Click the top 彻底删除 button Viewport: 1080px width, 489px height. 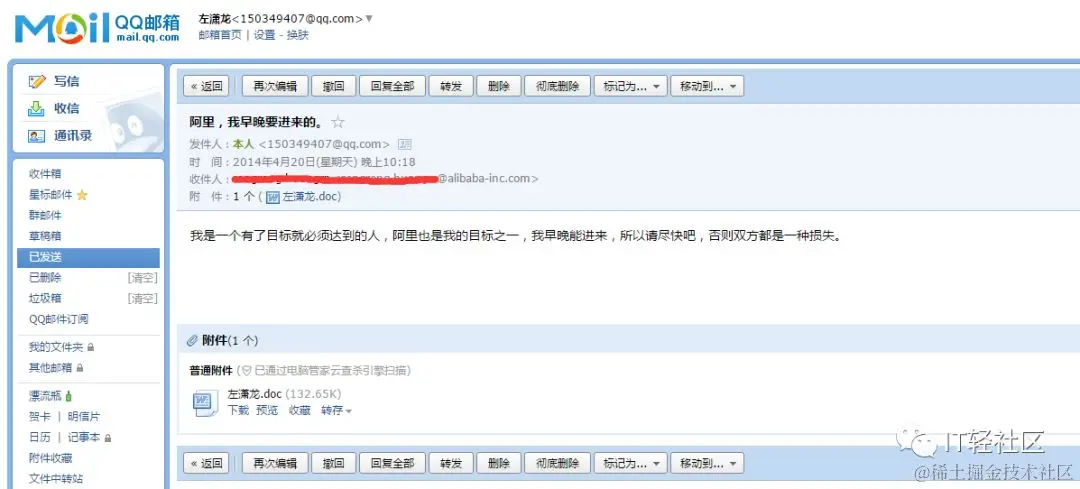point(557,86)
